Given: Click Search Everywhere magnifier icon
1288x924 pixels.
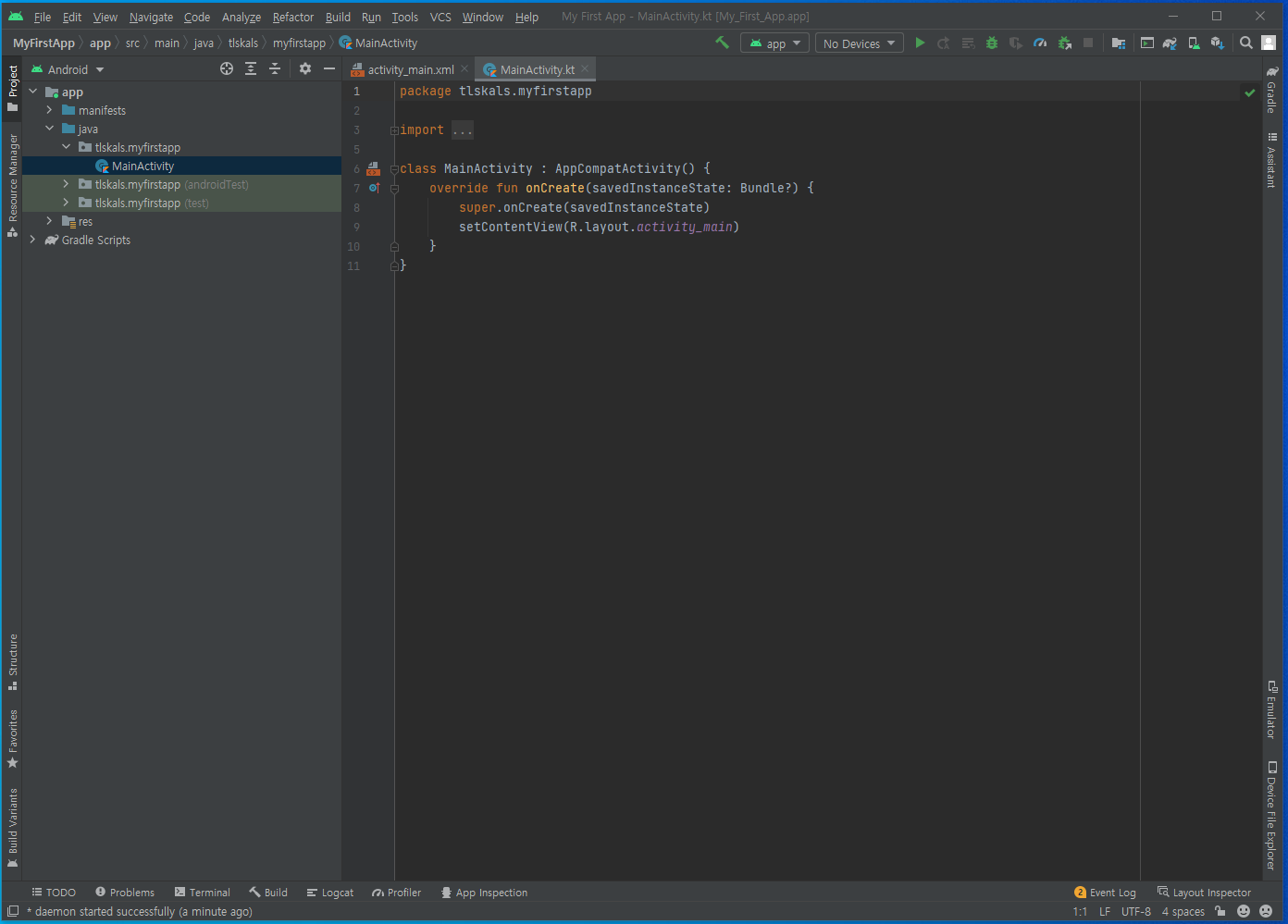Looking at the screenshot, I should click(1246, 43).
